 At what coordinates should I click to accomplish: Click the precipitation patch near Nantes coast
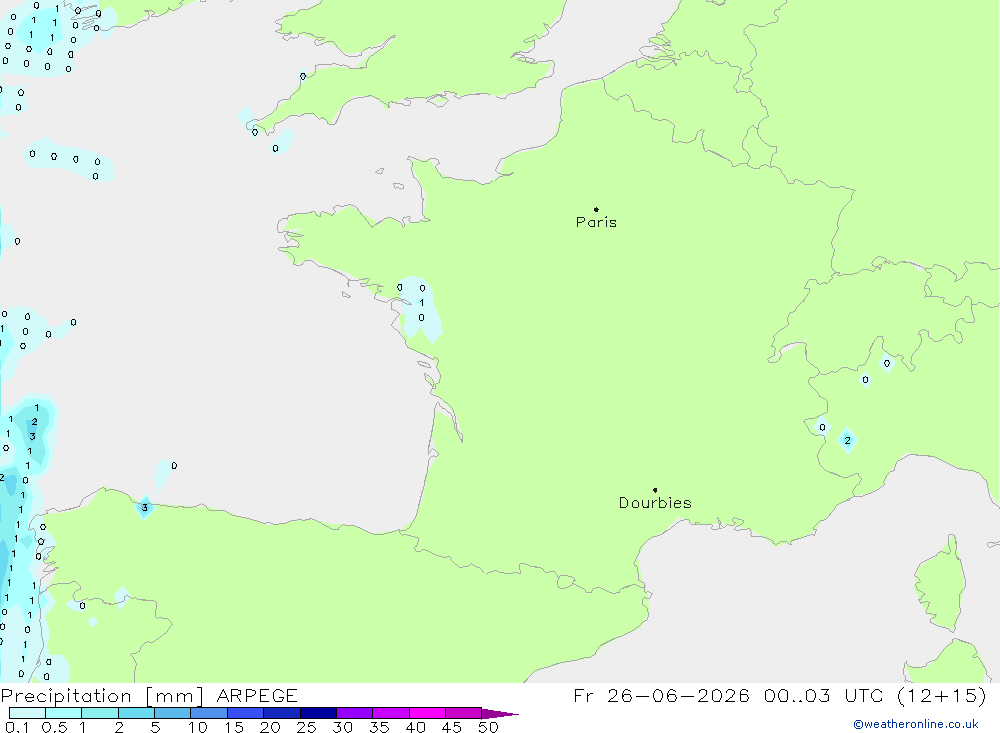tap(417, 307)
